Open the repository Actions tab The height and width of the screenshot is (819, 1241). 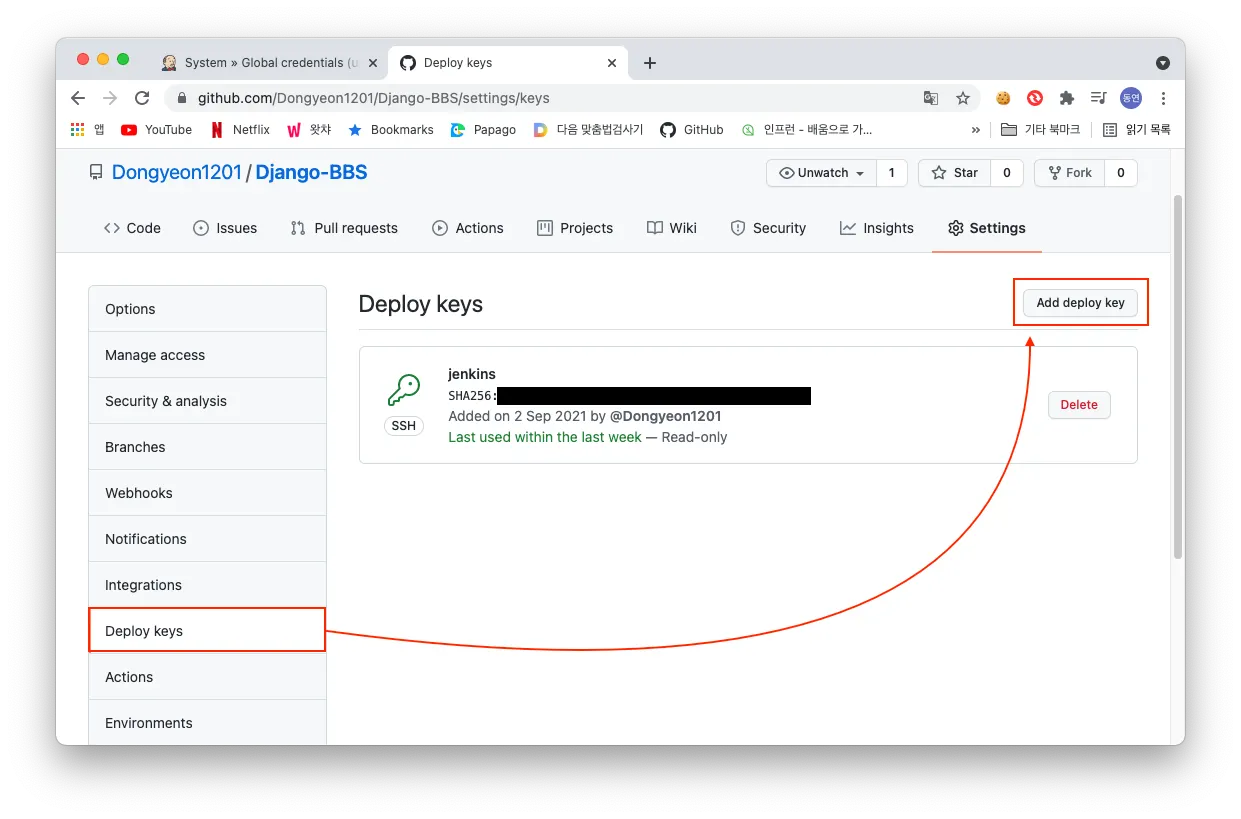coord(468,228)
